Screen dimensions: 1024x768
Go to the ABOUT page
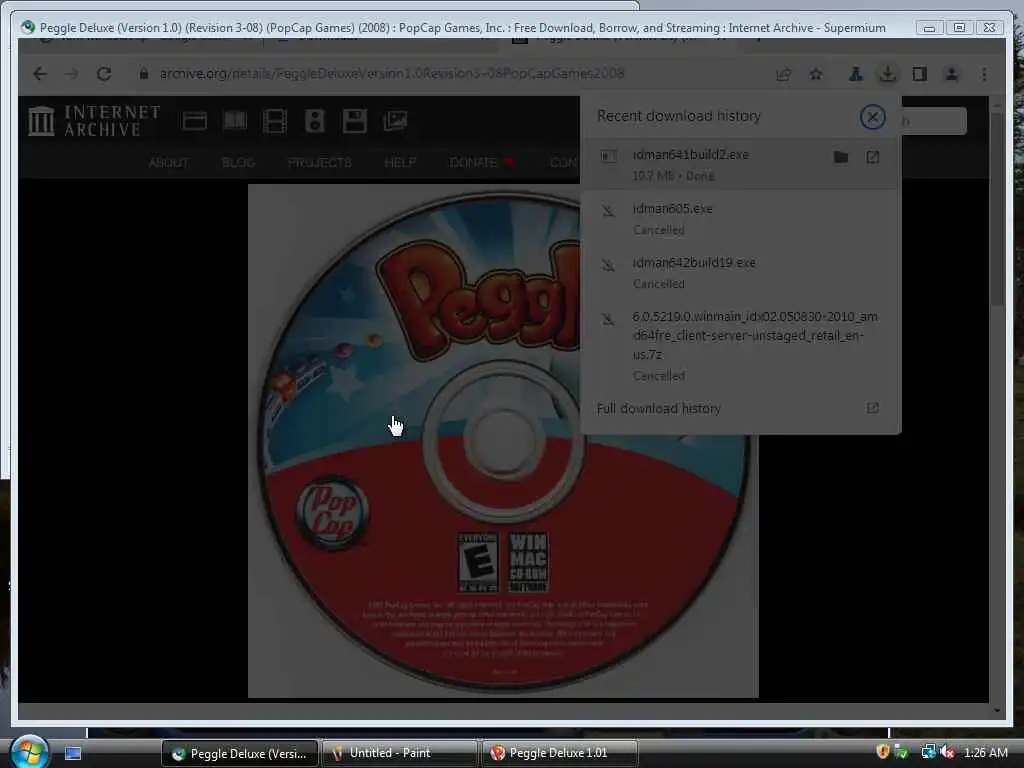click(x=168, y=163)
